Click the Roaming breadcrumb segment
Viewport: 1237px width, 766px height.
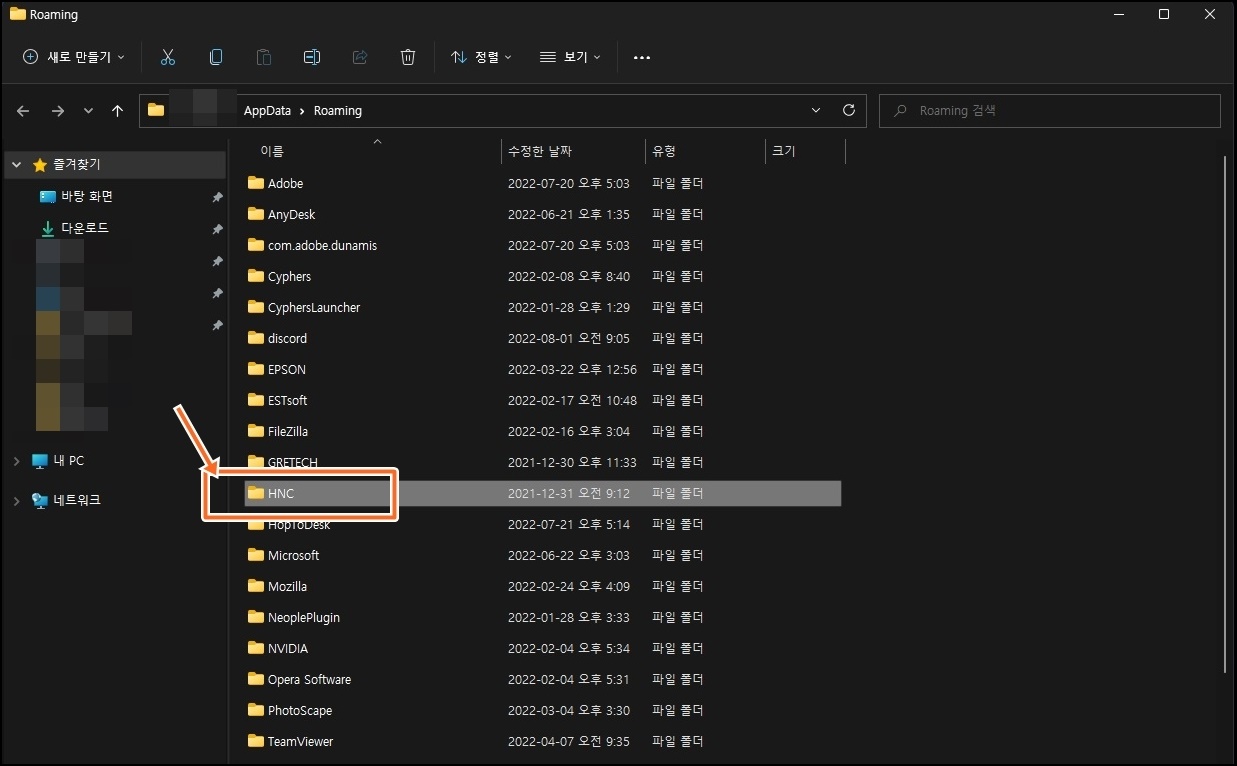[338, 111]
